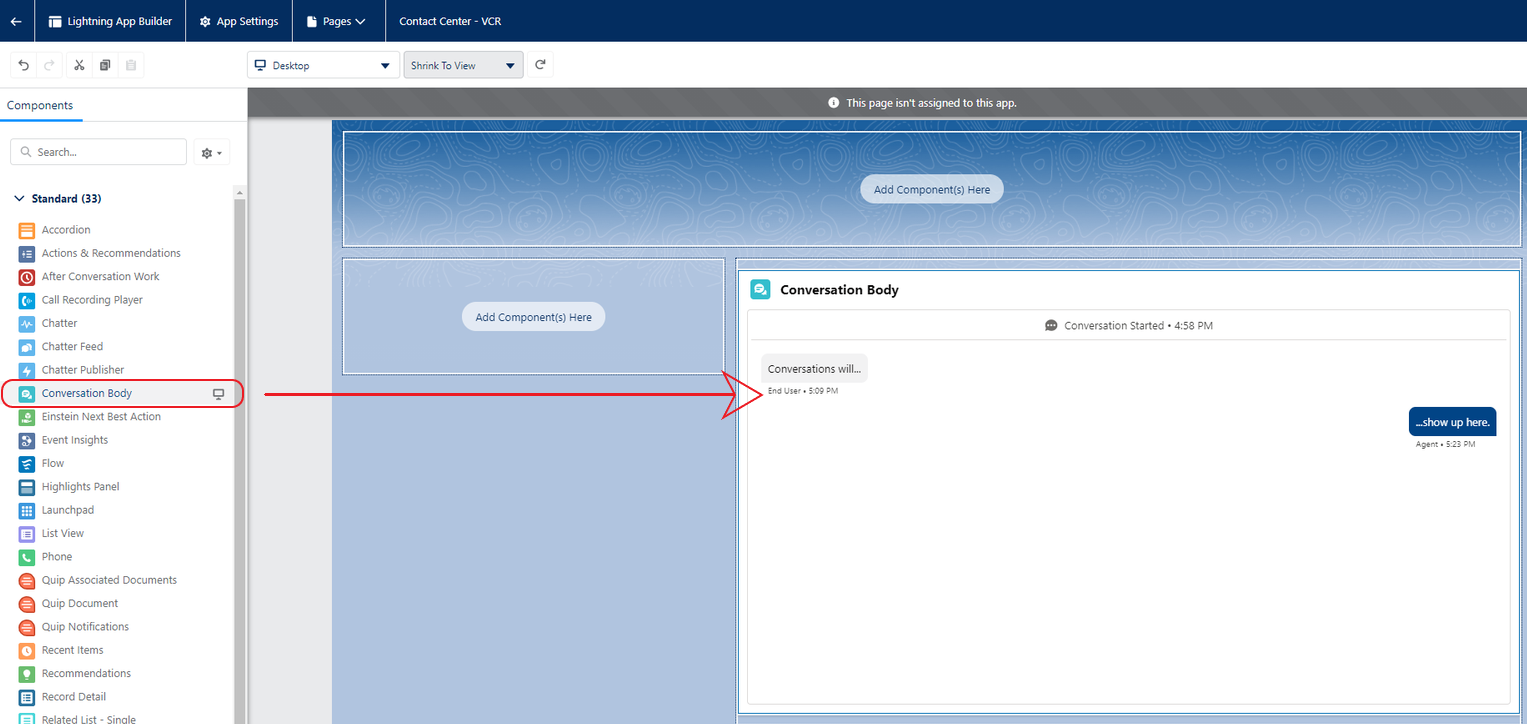Click the 'Conversations will...' message bubble
This screenshot has width=1527, height=724.
(814, 369)
